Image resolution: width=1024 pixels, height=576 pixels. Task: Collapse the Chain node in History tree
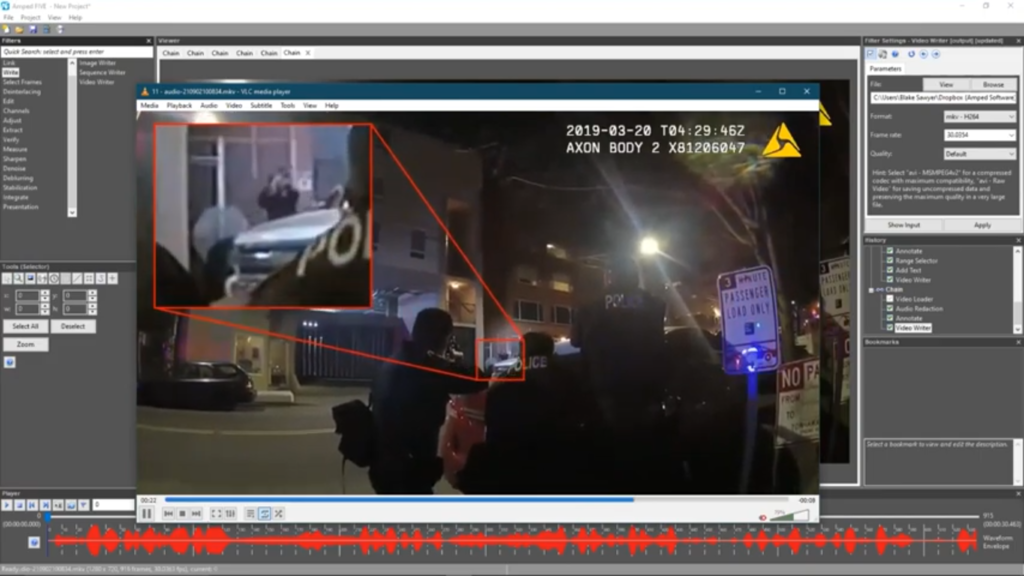(x=871, y=289)
